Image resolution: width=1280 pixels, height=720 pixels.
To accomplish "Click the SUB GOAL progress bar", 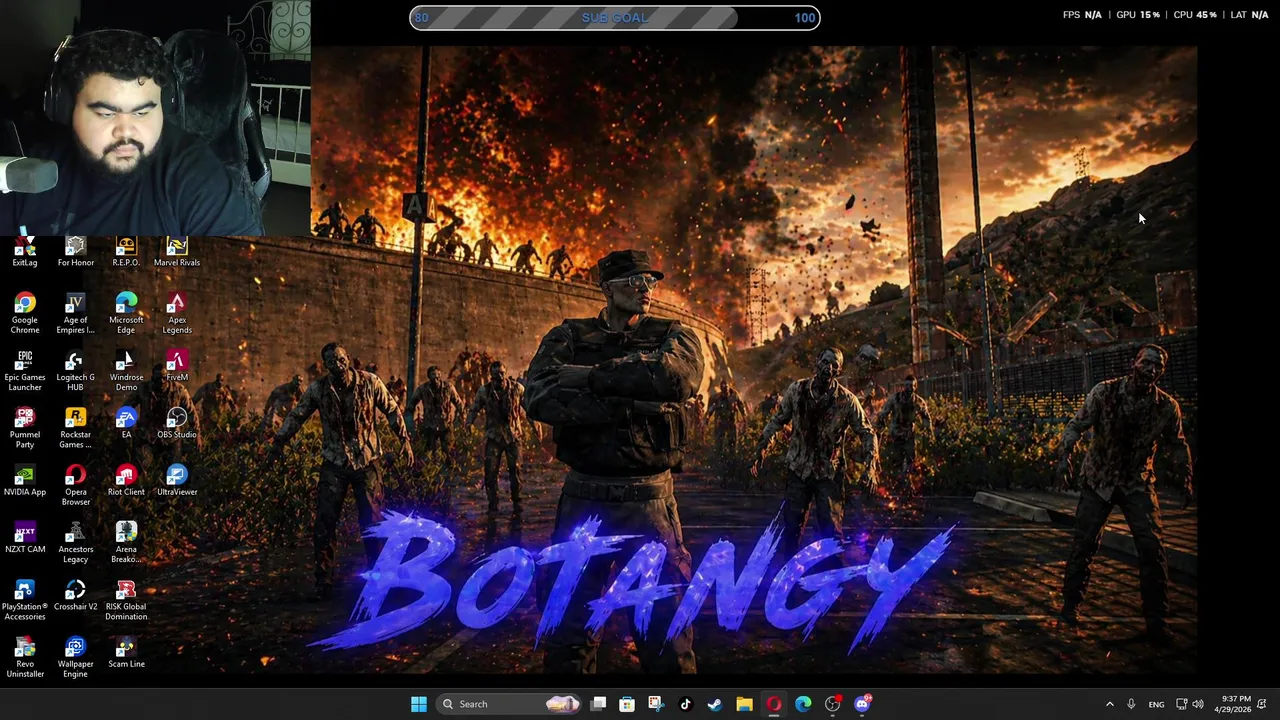I will [x=615, y=17].
